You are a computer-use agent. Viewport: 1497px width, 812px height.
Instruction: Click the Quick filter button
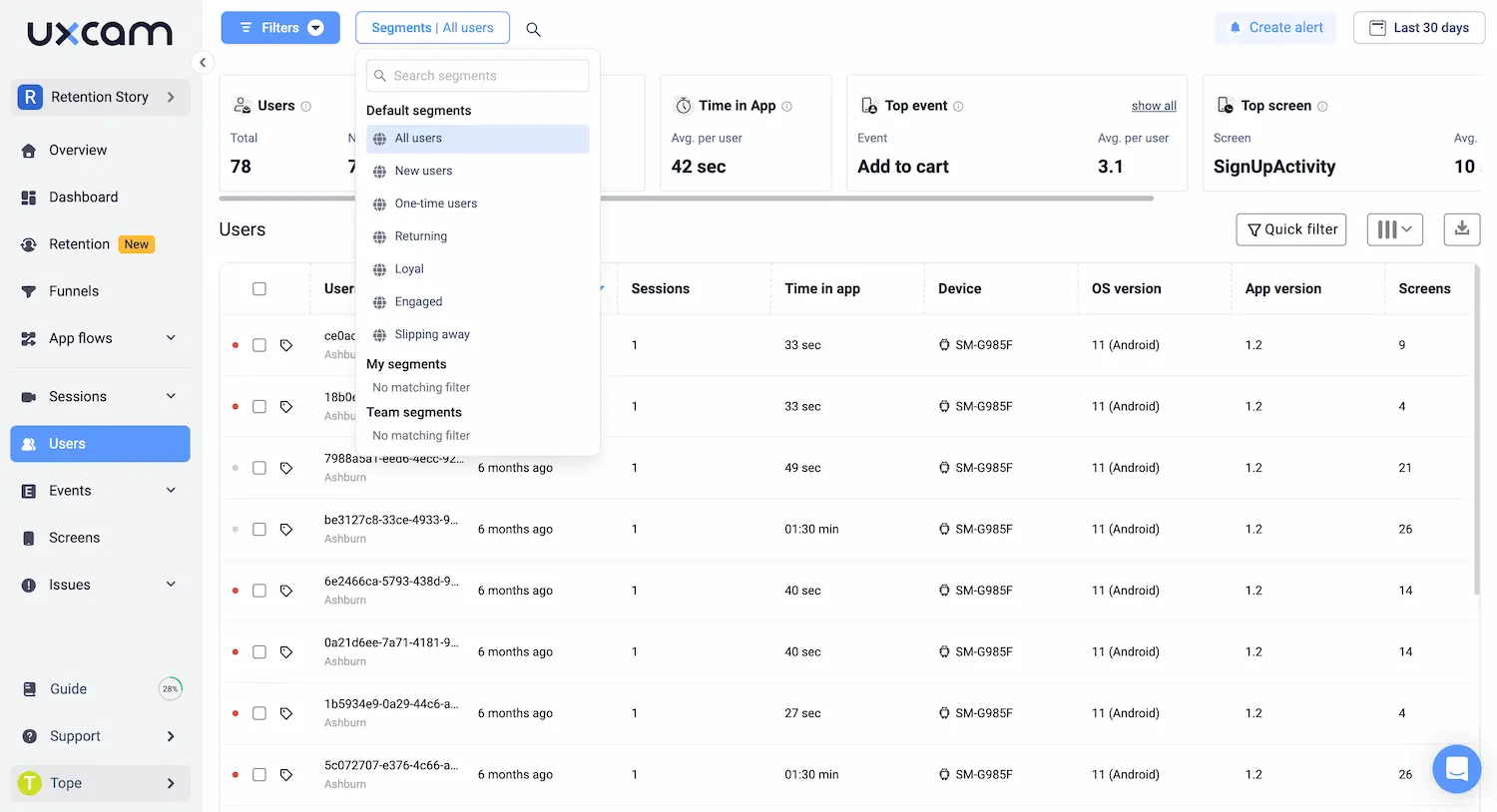point(1291,229)
